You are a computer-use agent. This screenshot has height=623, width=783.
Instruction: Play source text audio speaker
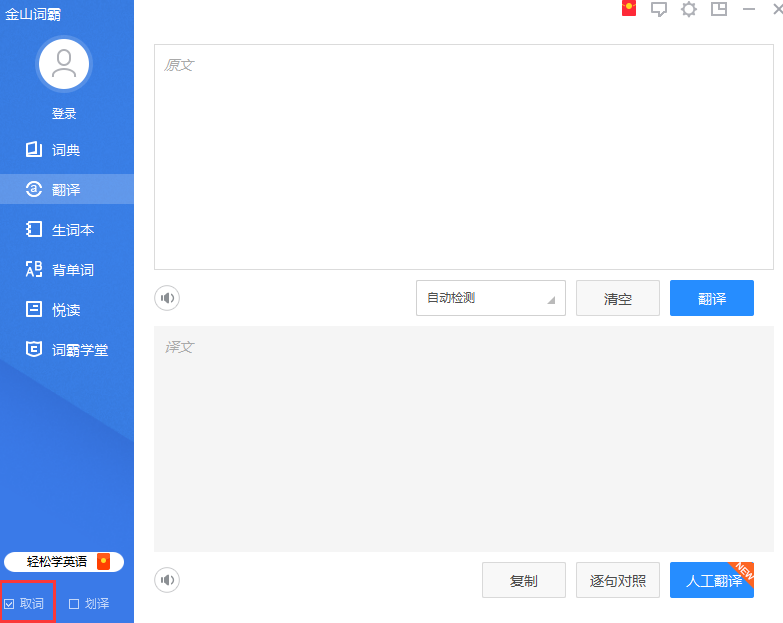(167, 298)
